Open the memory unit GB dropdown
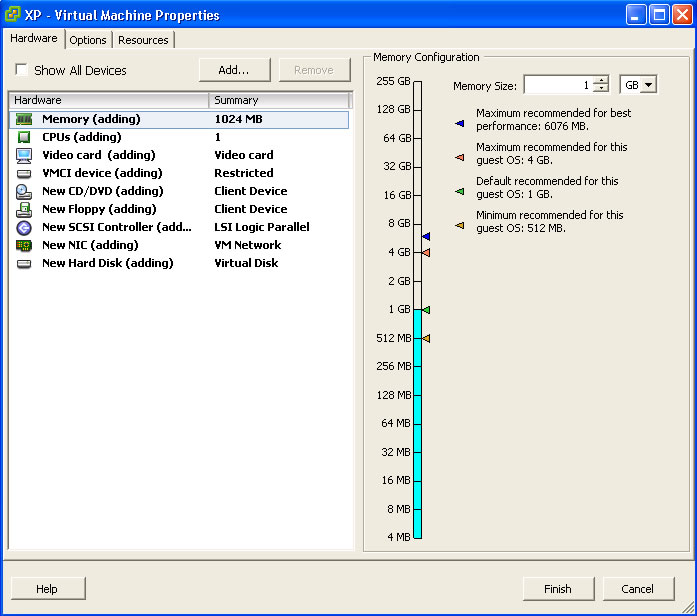 (649, 84)
